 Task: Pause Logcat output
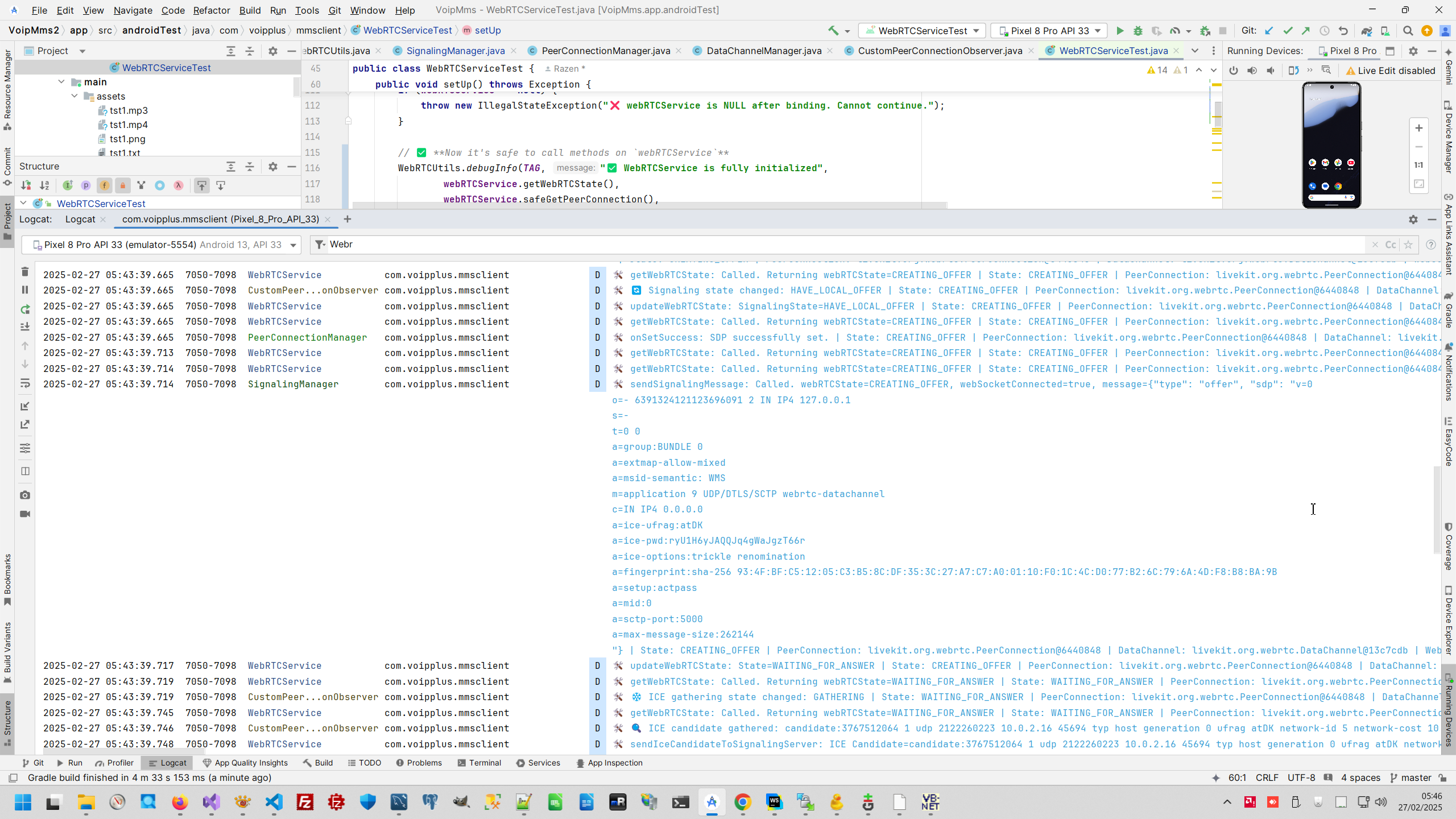click(x=24, y=290)
